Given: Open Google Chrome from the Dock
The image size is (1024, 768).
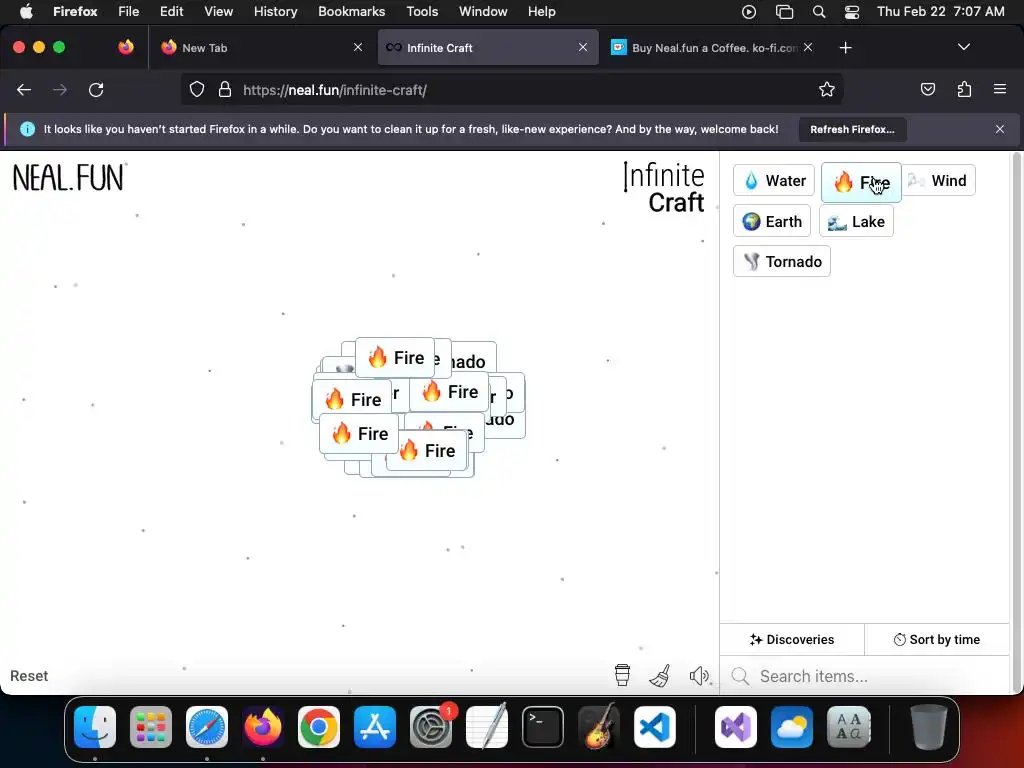Looking at the screenshot, I should [x=319, y=726].
